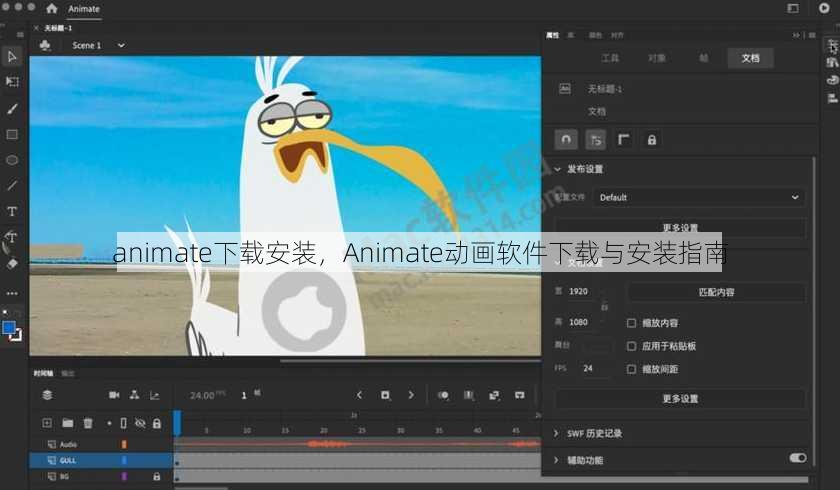
Task: Open the Default profile dropdown
Action: coord(699,197)
